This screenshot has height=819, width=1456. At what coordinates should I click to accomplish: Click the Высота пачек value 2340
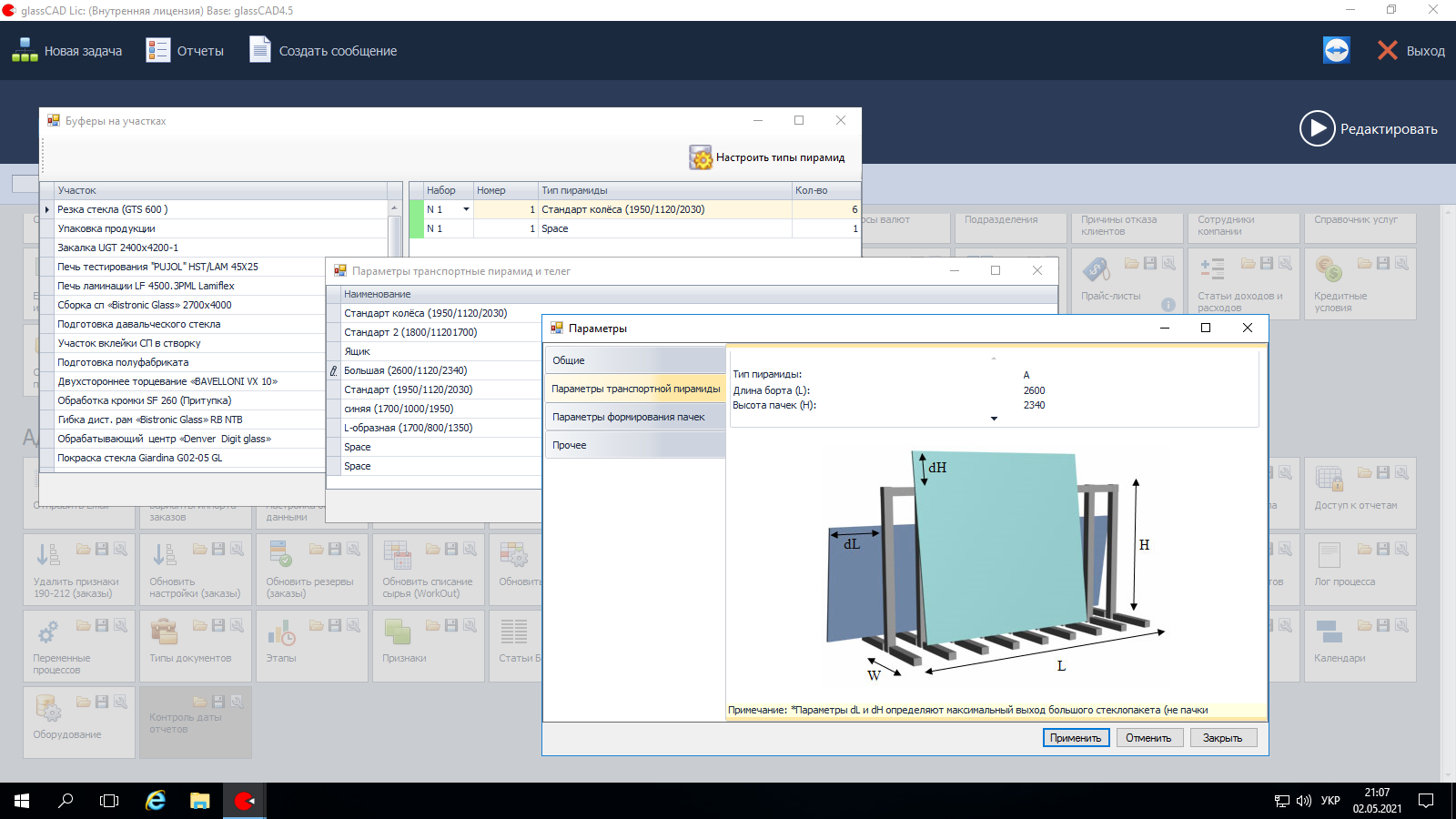click(x=1035, y=405)
